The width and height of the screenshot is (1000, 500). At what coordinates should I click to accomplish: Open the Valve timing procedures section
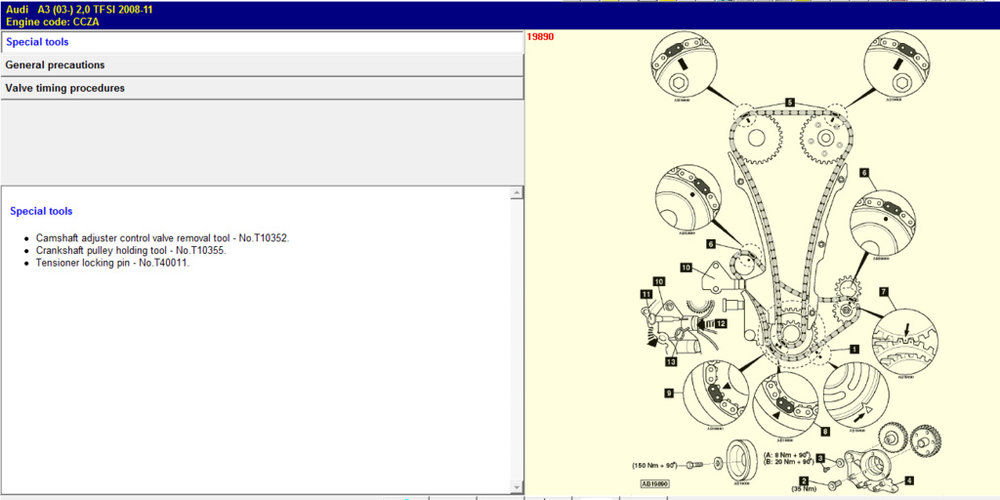pyautogui.click(x=261, y=88)
